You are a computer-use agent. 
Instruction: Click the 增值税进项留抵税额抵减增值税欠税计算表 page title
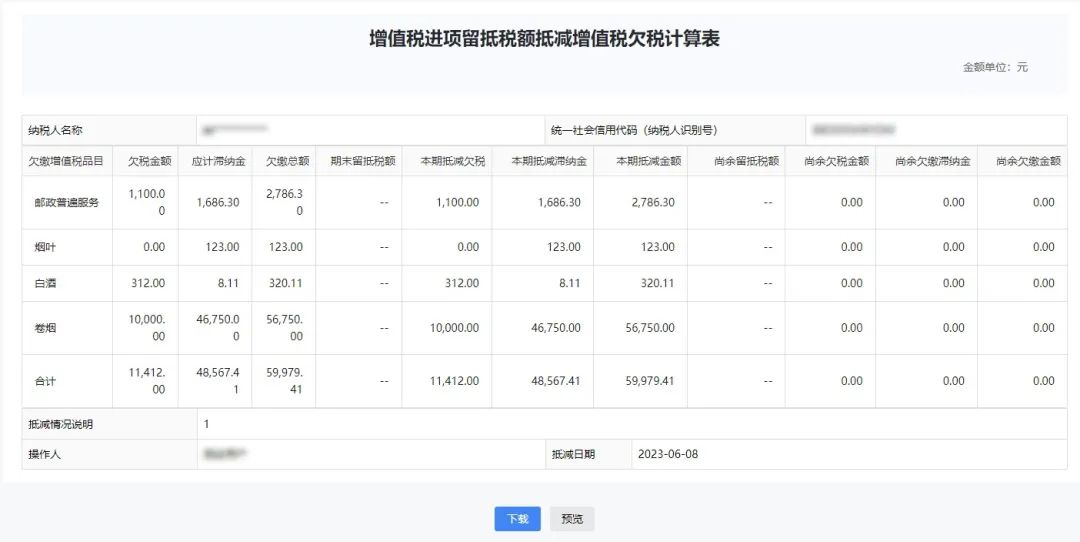544,39
